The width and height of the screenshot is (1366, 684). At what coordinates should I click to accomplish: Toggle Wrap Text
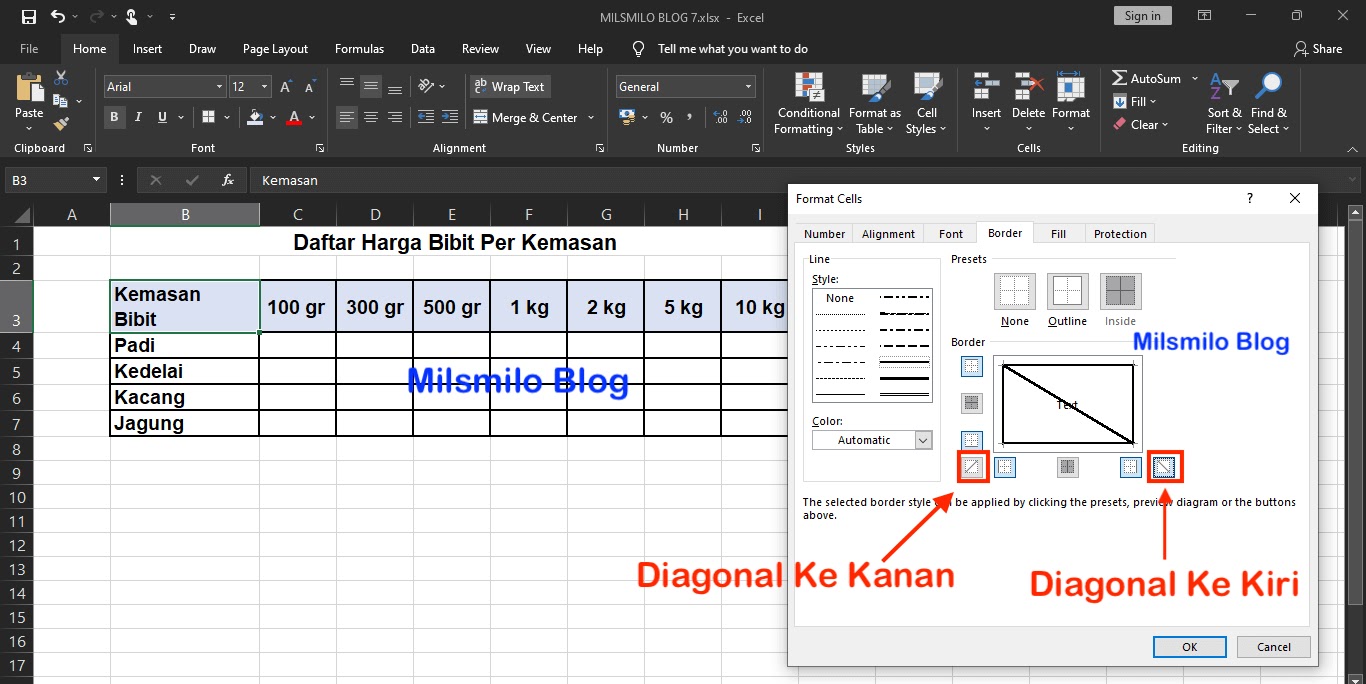coord(509,86)
